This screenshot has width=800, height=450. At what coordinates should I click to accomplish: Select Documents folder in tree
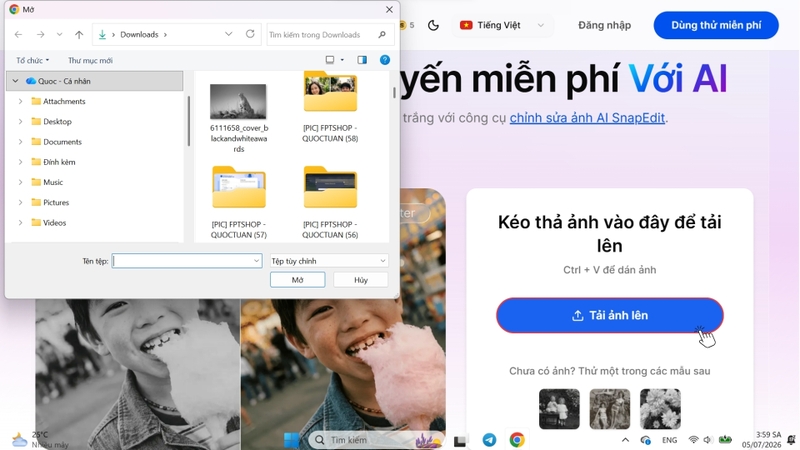pos(56,142)
